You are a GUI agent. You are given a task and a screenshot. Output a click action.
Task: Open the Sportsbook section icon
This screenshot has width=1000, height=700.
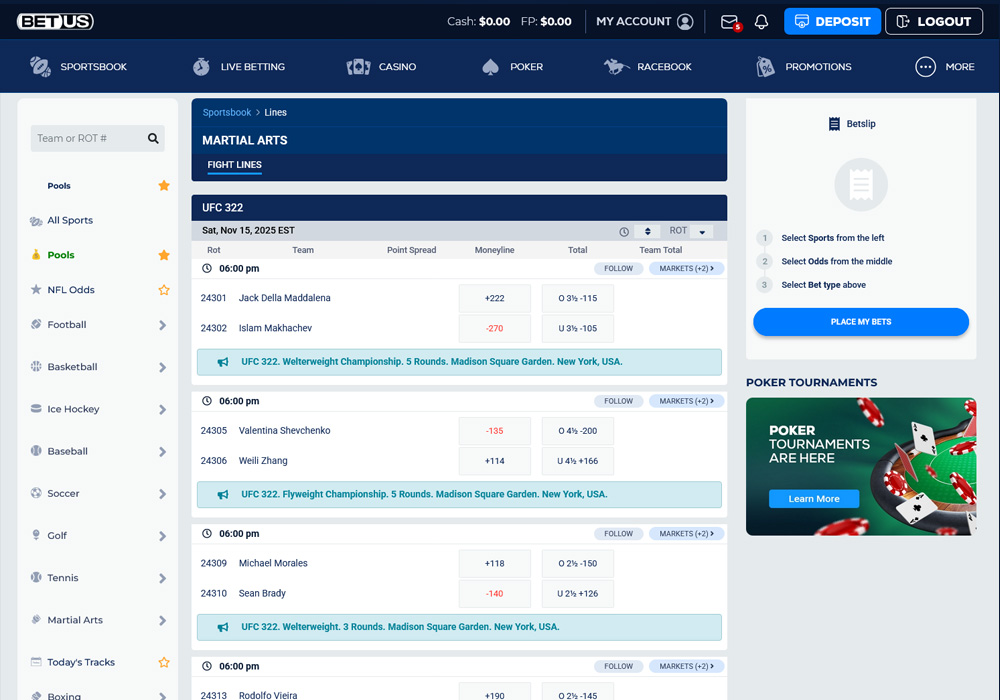[x=40, y=66]
